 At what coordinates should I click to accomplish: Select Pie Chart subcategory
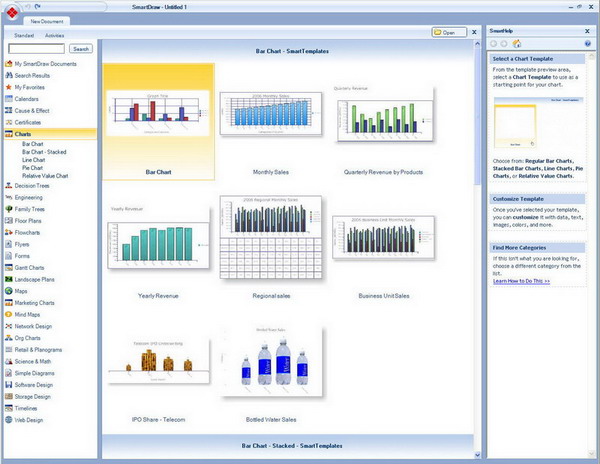pos(32,168)
